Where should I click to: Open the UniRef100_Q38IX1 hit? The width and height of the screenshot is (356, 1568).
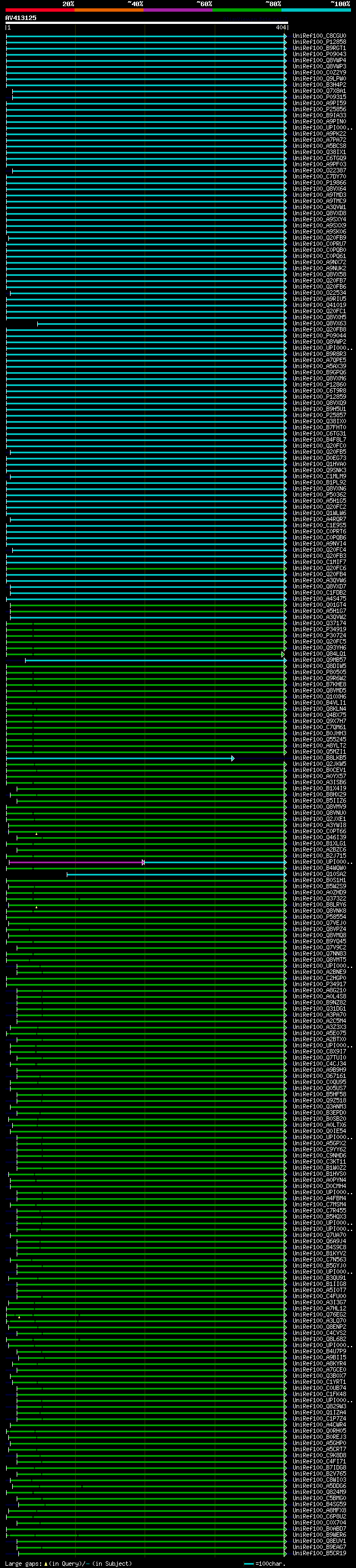(319, 152)
